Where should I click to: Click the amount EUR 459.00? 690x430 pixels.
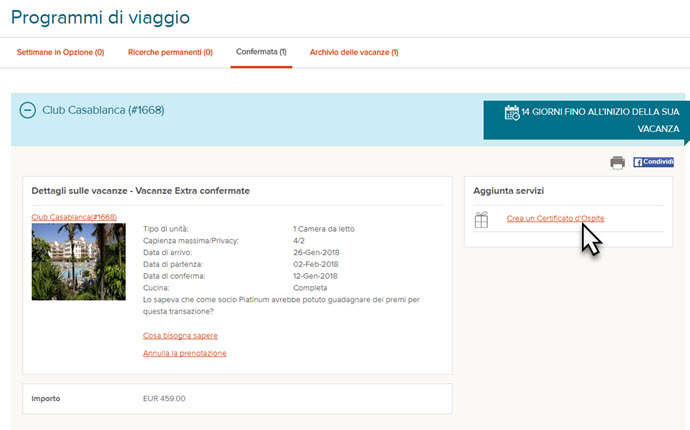[x=164, y=399]
